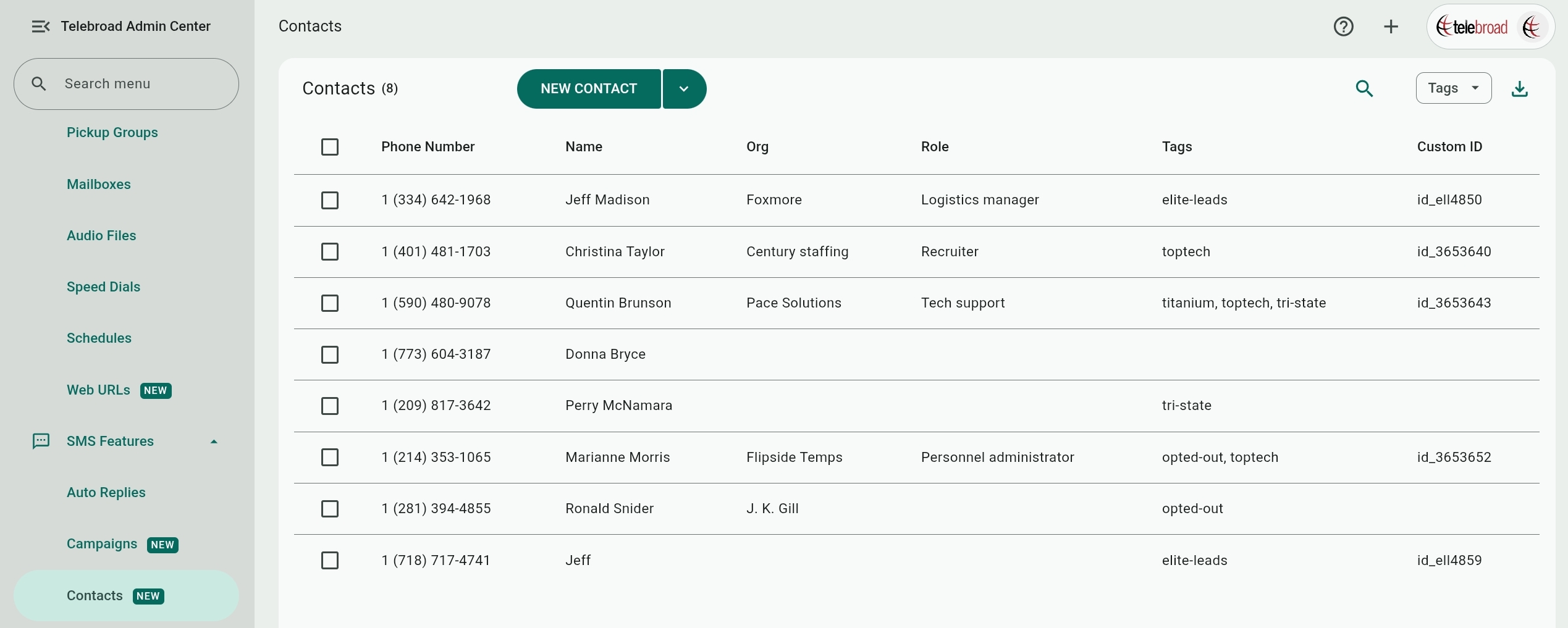Select Donna Bryce's checkbox

(330, 354)
